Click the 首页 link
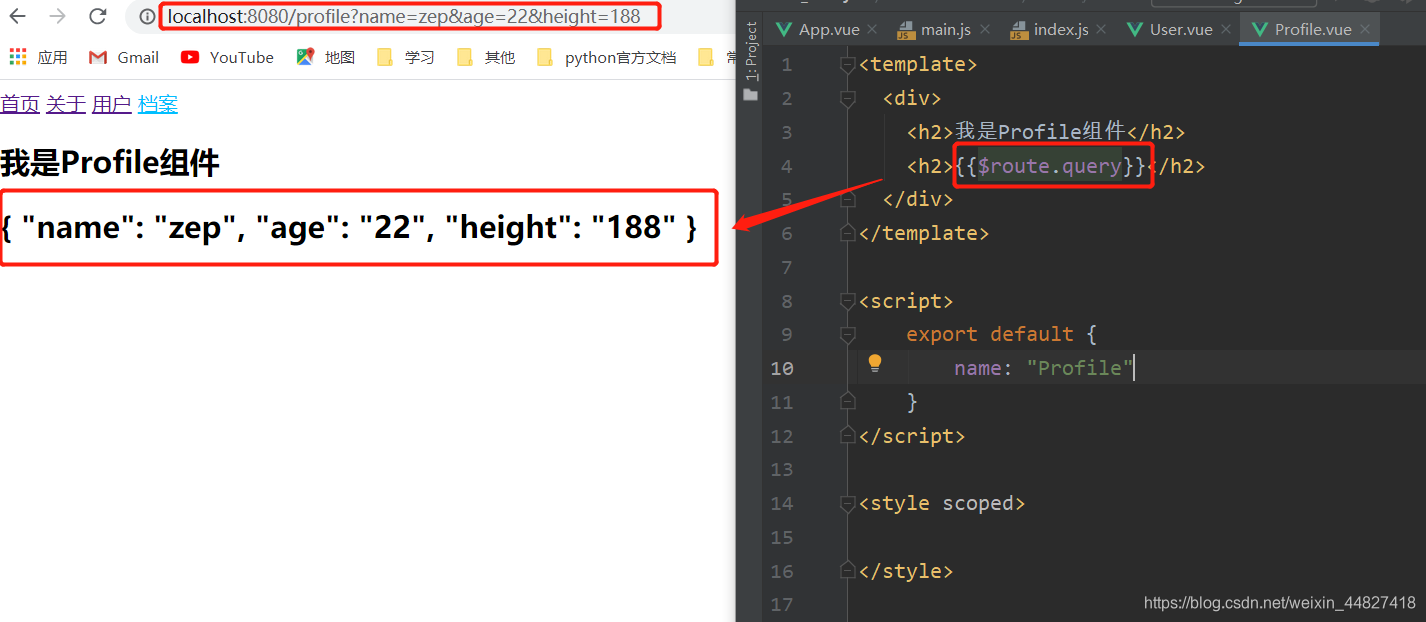Screen dimensions: 1426x622 [20, 104]
